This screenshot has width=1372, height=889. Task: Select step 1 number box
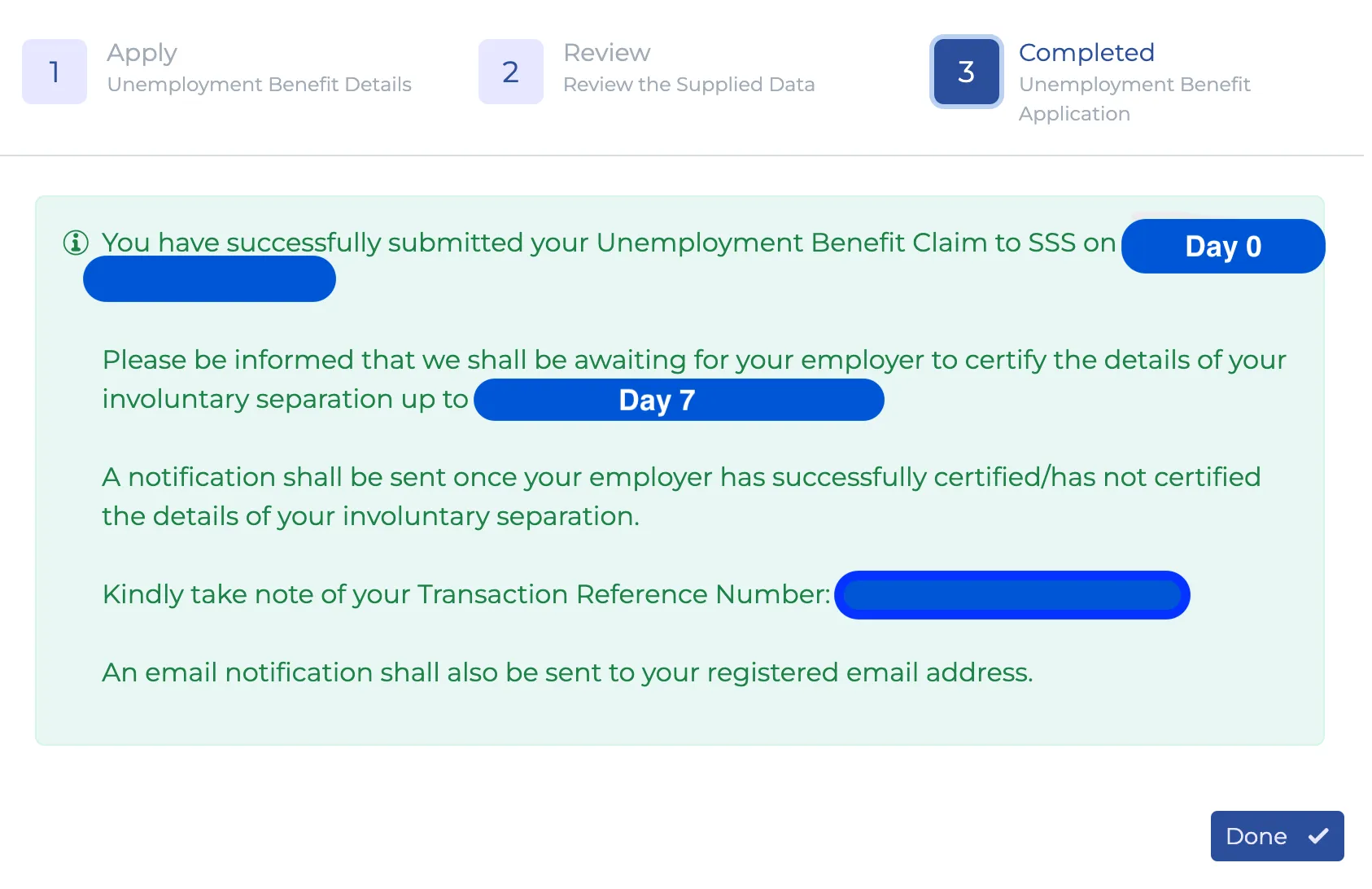[55, 72]
